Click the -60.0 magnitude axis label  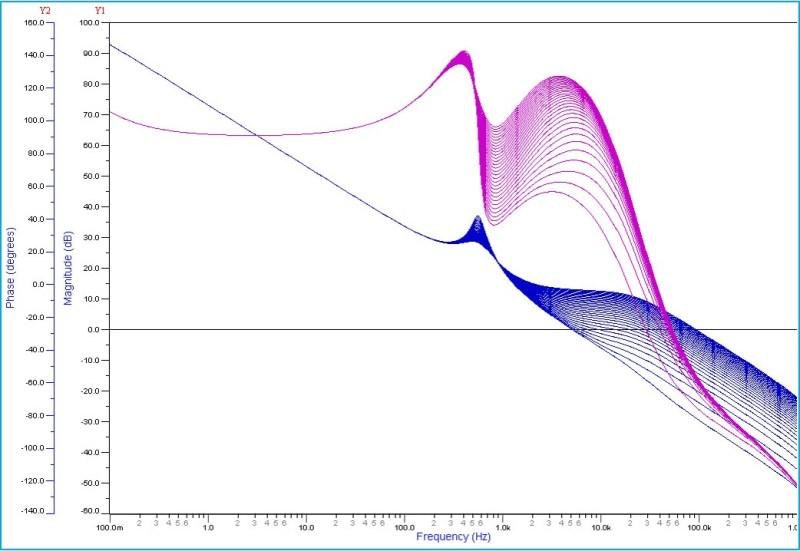tap(90, 511)
